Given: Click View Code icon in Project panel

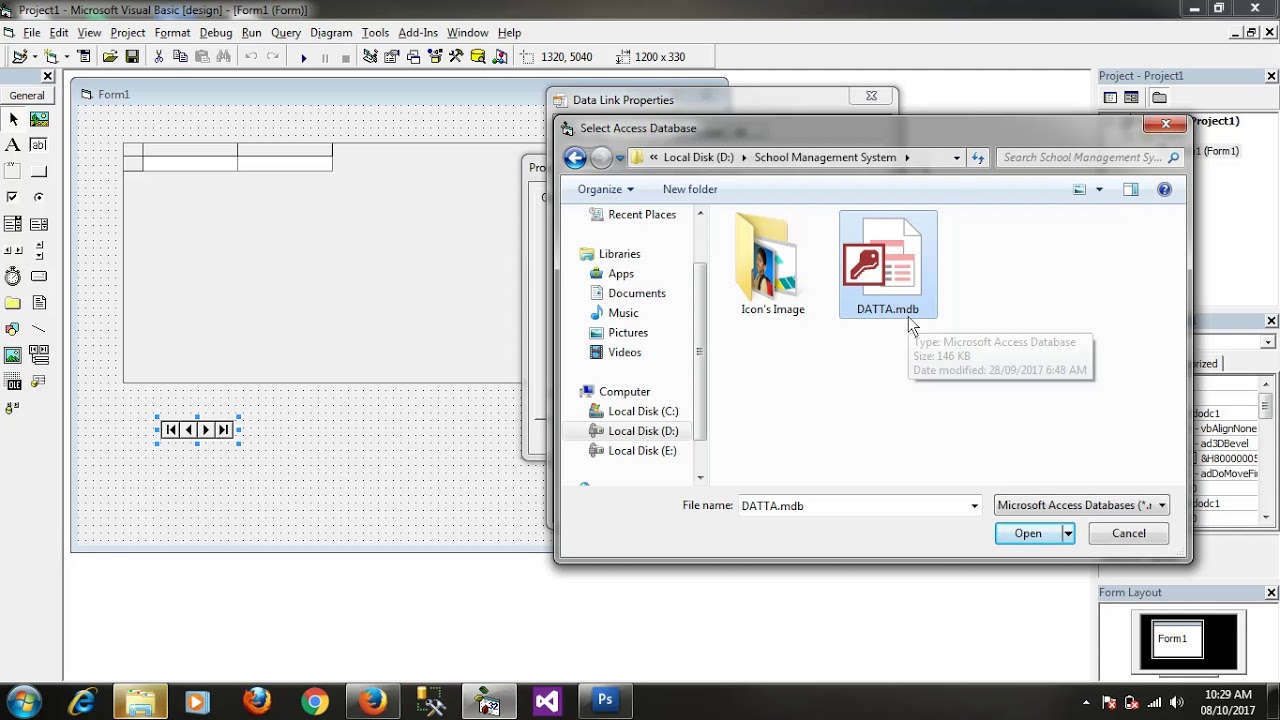Looking at the screenshot, I should tap(1110, 97).
